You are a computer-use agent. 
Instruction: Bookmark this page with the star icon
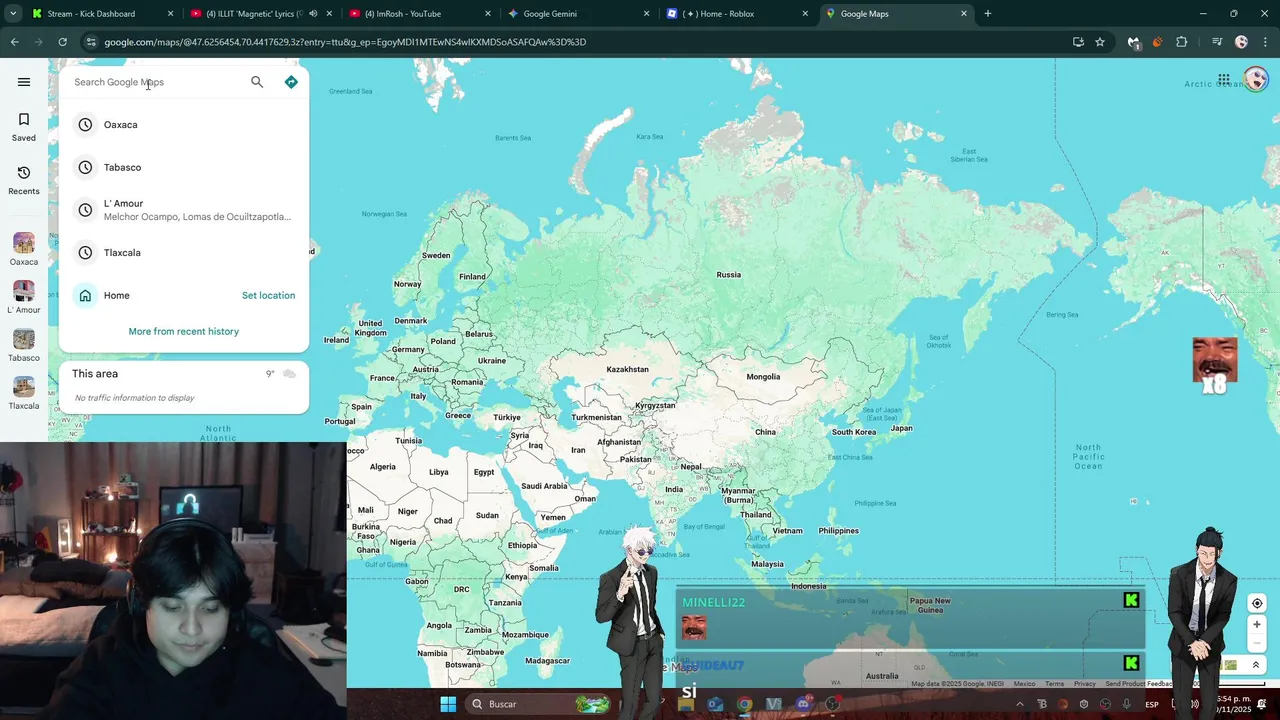[1100, 42]
